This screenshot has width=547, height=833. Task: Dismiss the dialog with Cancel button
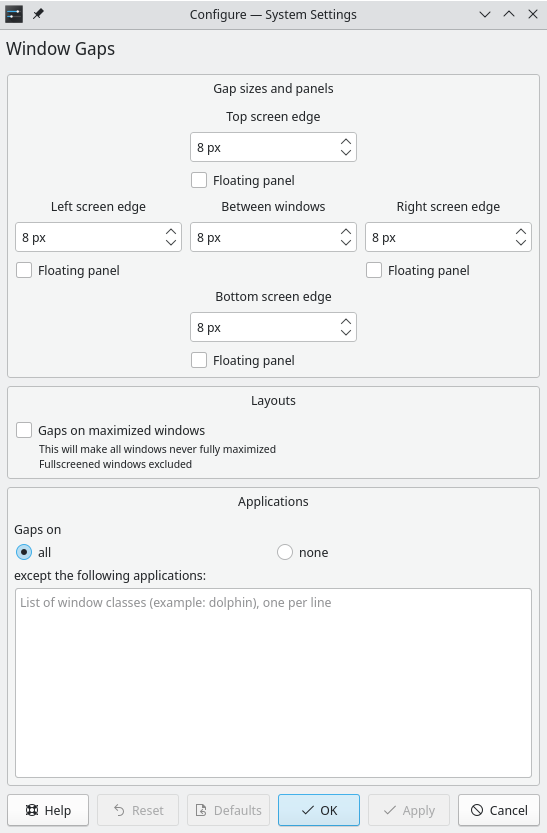499,810
